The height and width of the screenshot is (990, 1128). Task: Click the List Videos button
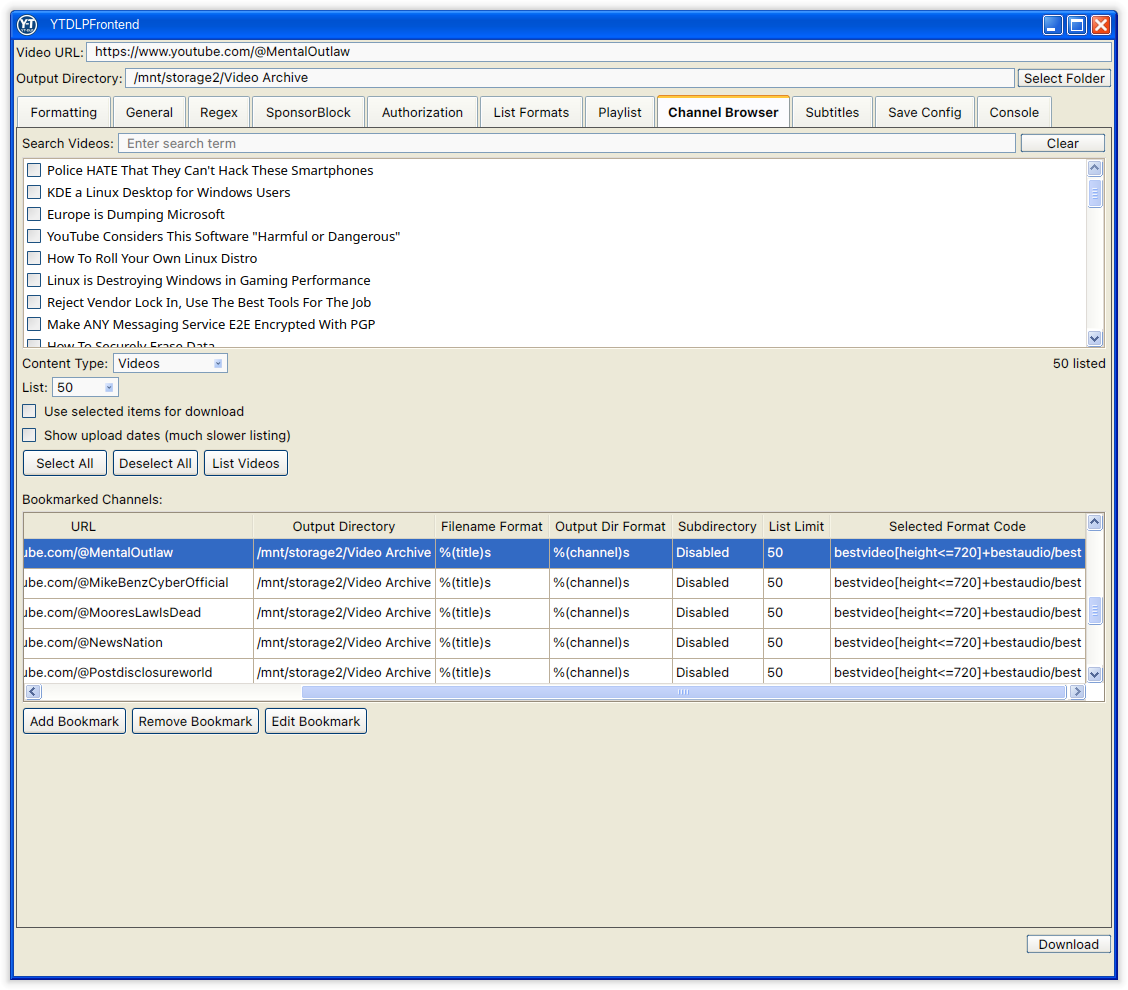(x=246, y=463)
